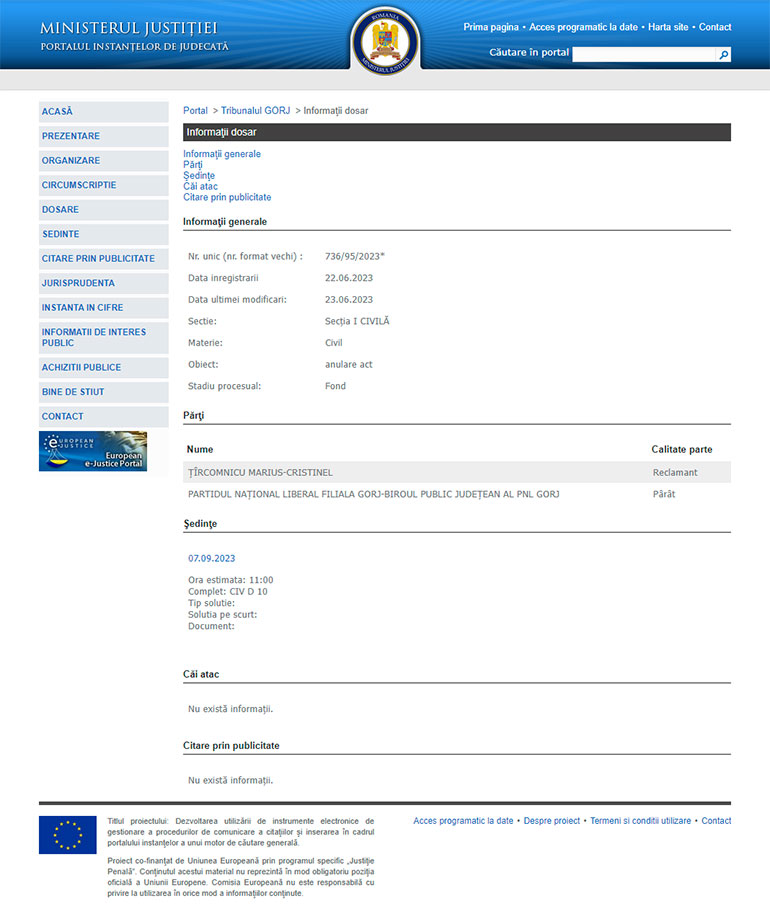The image size is (770, 906).
Task: Go to Portal breadcrumb link
Action: tap(195, 110)
